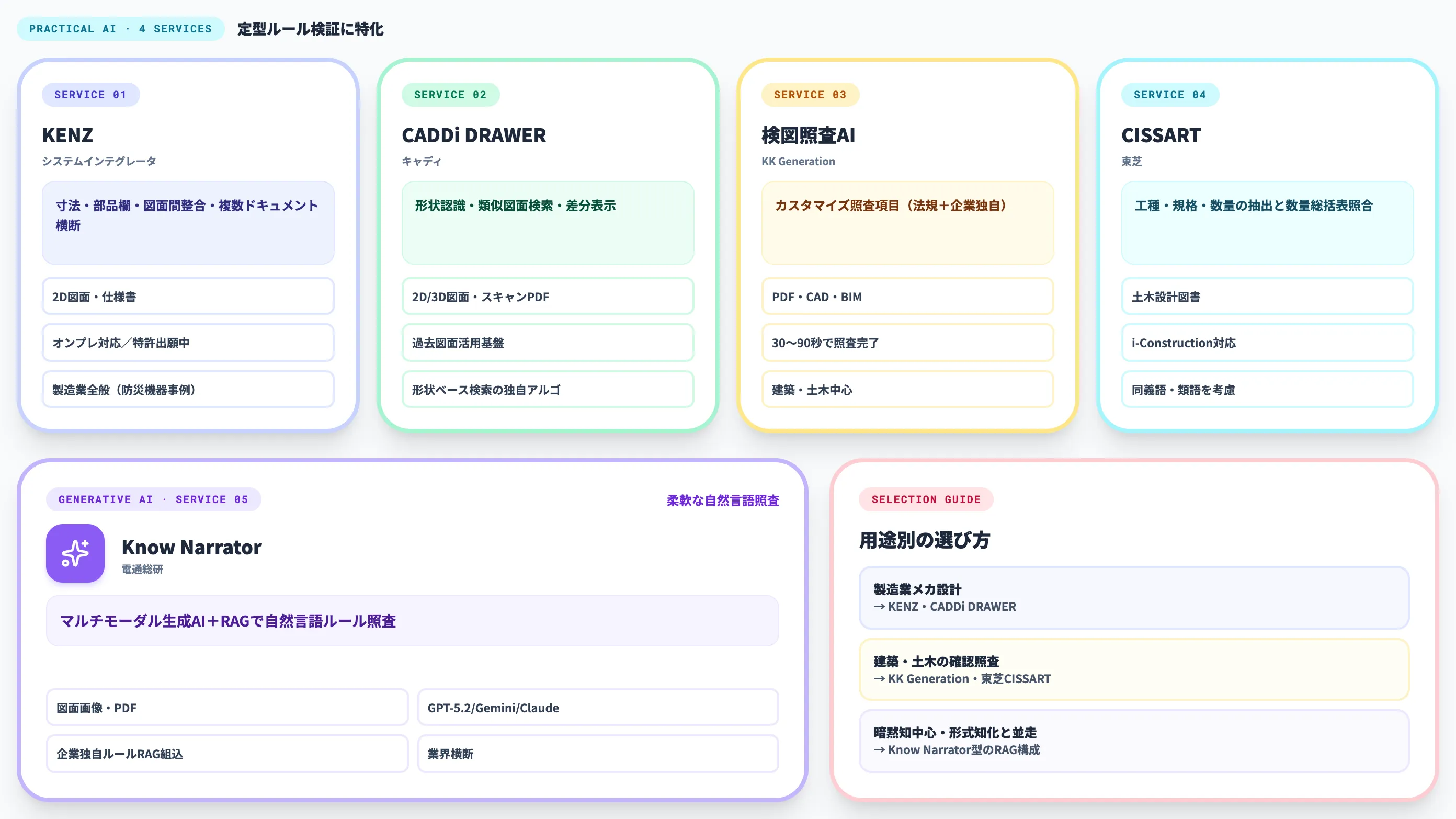
Task: Select the SERVICE 04 badge
Action: click(1170, 94)
